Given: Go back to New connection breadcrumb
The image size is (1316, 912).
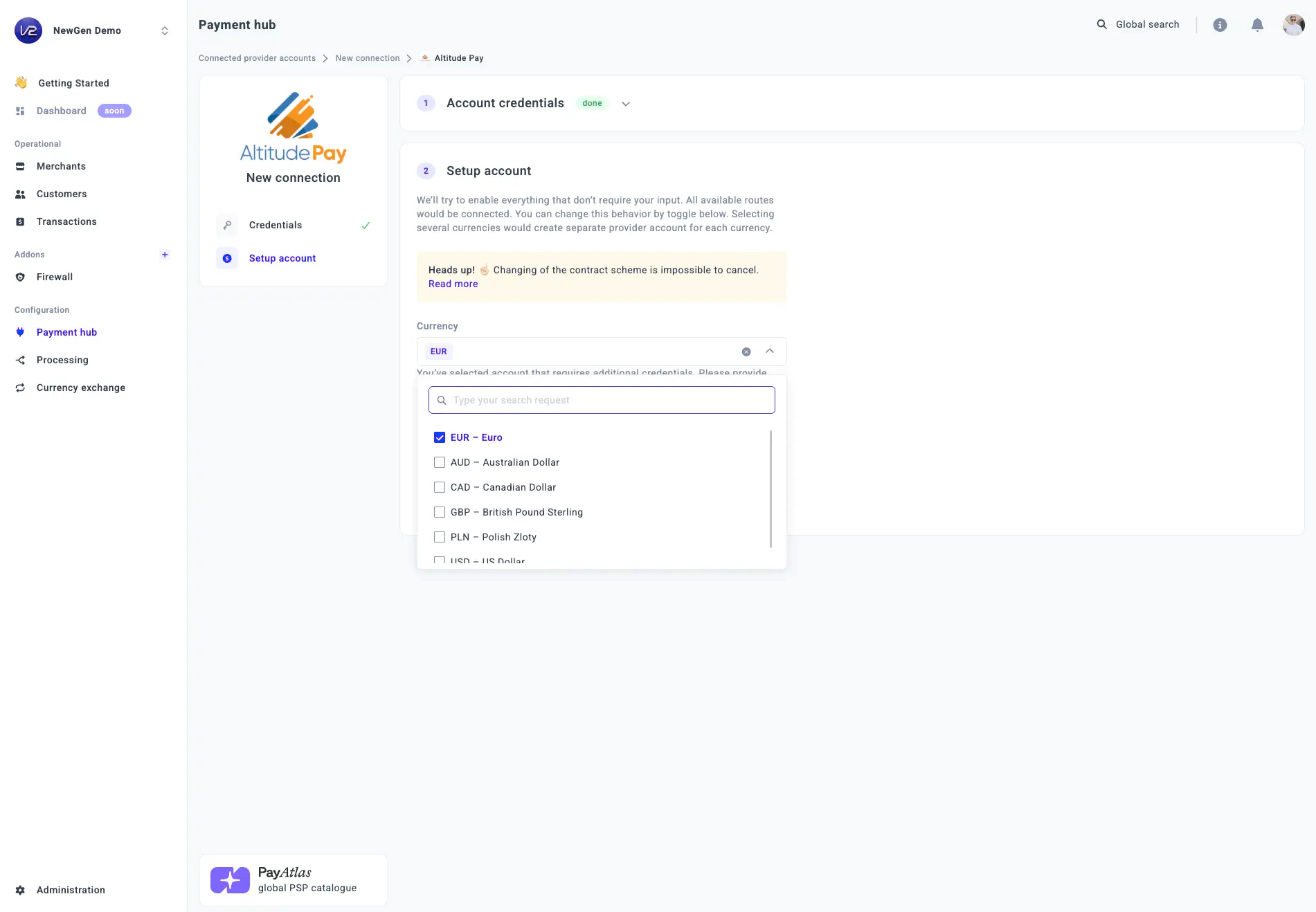Looking at the screenshot, I should click(x=368, y=58).
